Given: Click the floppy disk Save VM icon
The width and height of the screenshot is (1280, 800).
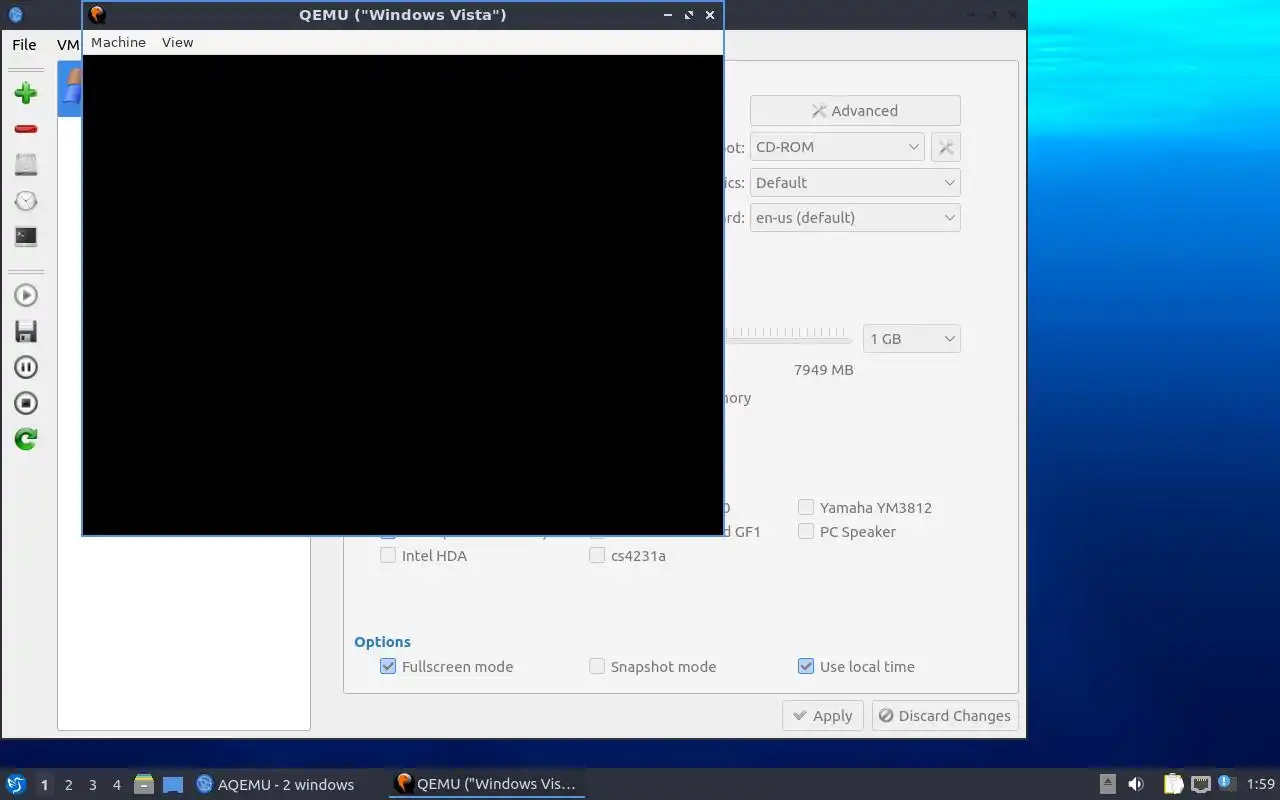Looking at the screenshot, I should tap(26, 331).
